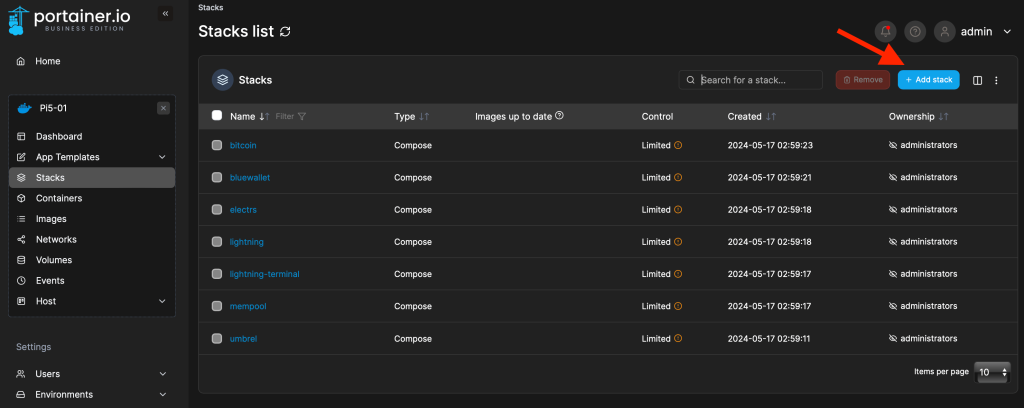Collapse the sidebar with double chevron icon
The image size is (1024, 408).
pyautogui.click(x=165, y=14)
